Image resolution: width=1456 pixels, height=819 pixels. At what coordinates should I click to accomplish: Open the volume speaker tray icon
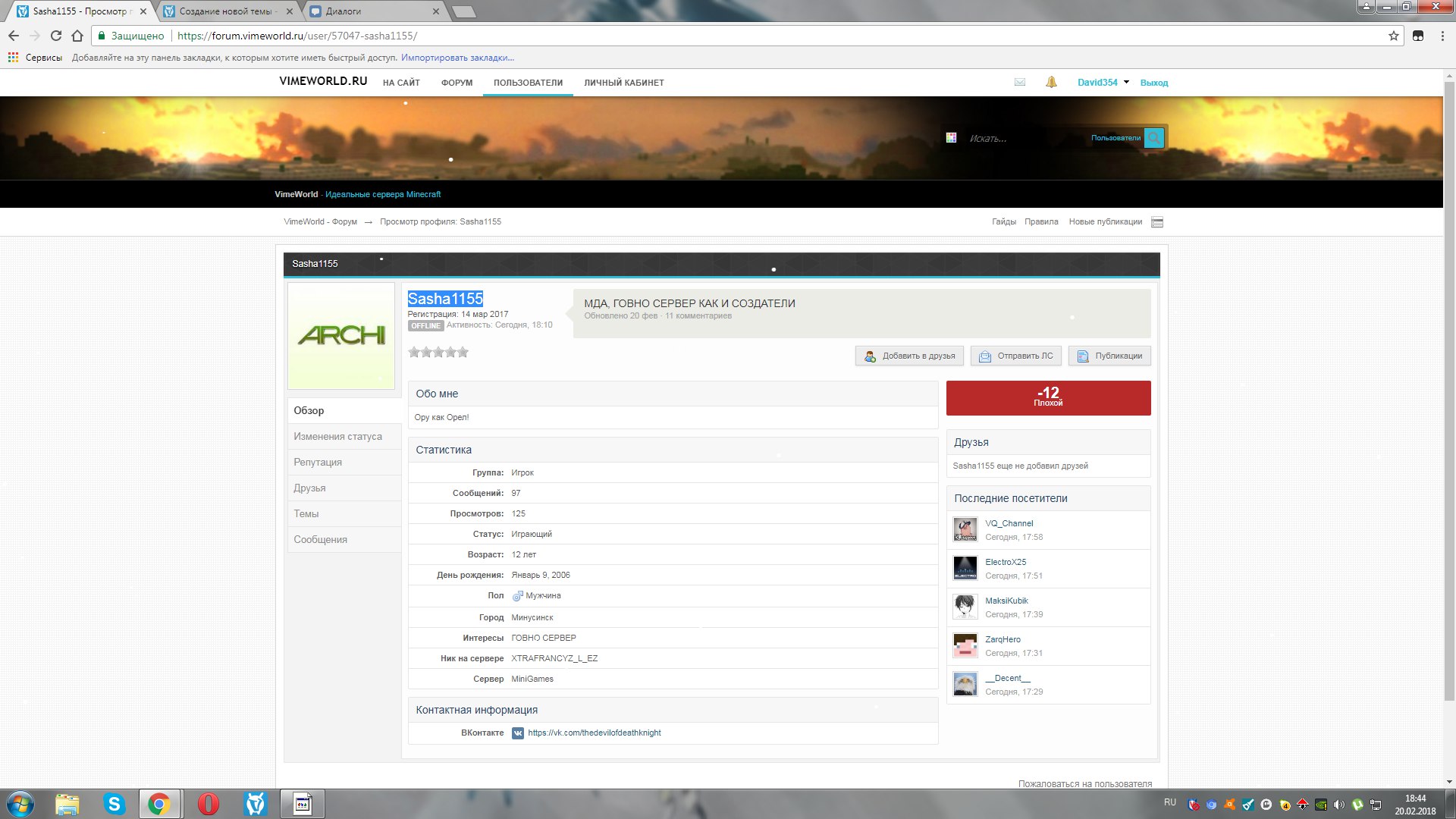[x=1339, y=805]
